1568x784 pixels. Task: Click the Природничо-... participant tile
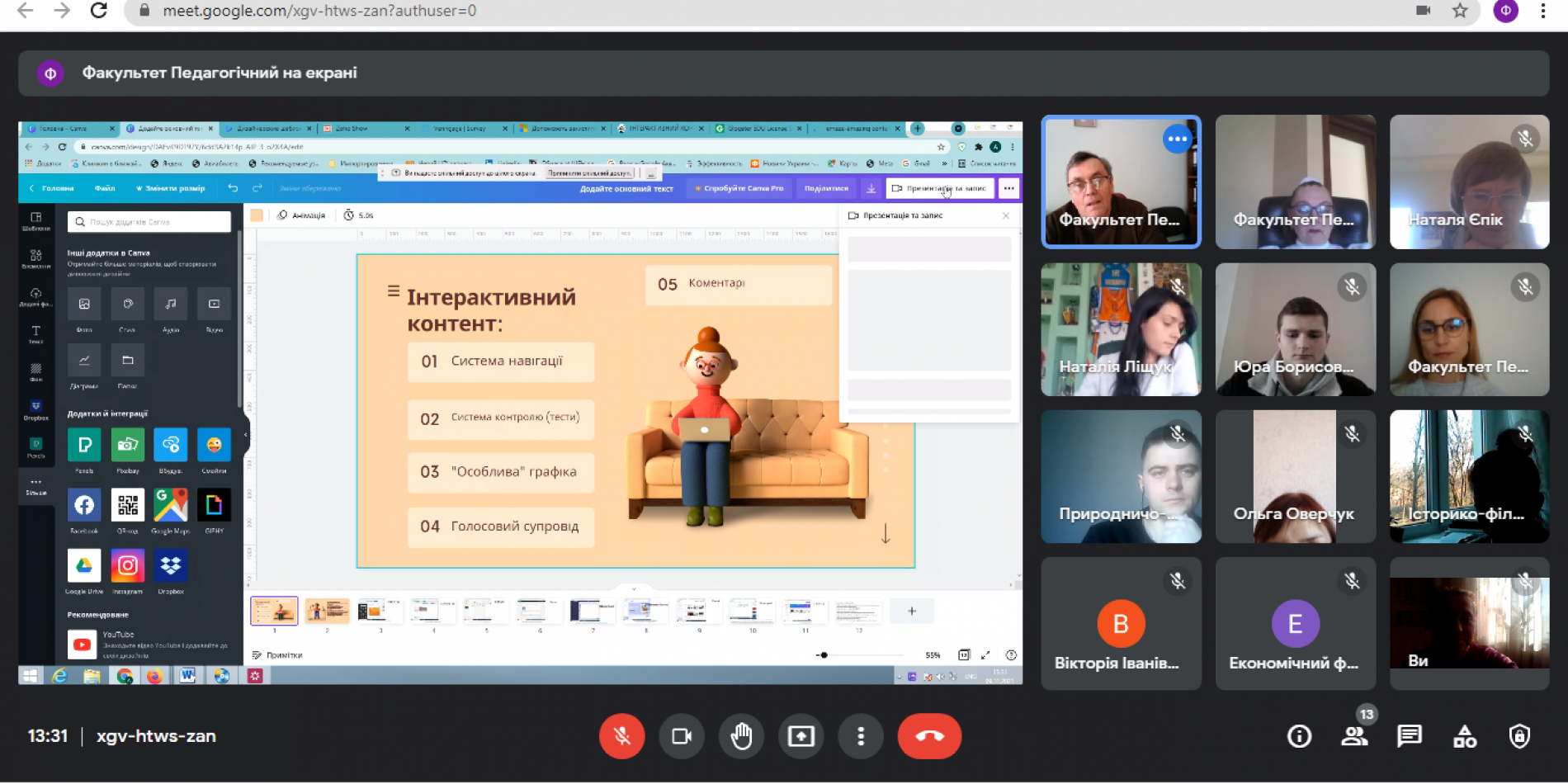point(1121,476)
